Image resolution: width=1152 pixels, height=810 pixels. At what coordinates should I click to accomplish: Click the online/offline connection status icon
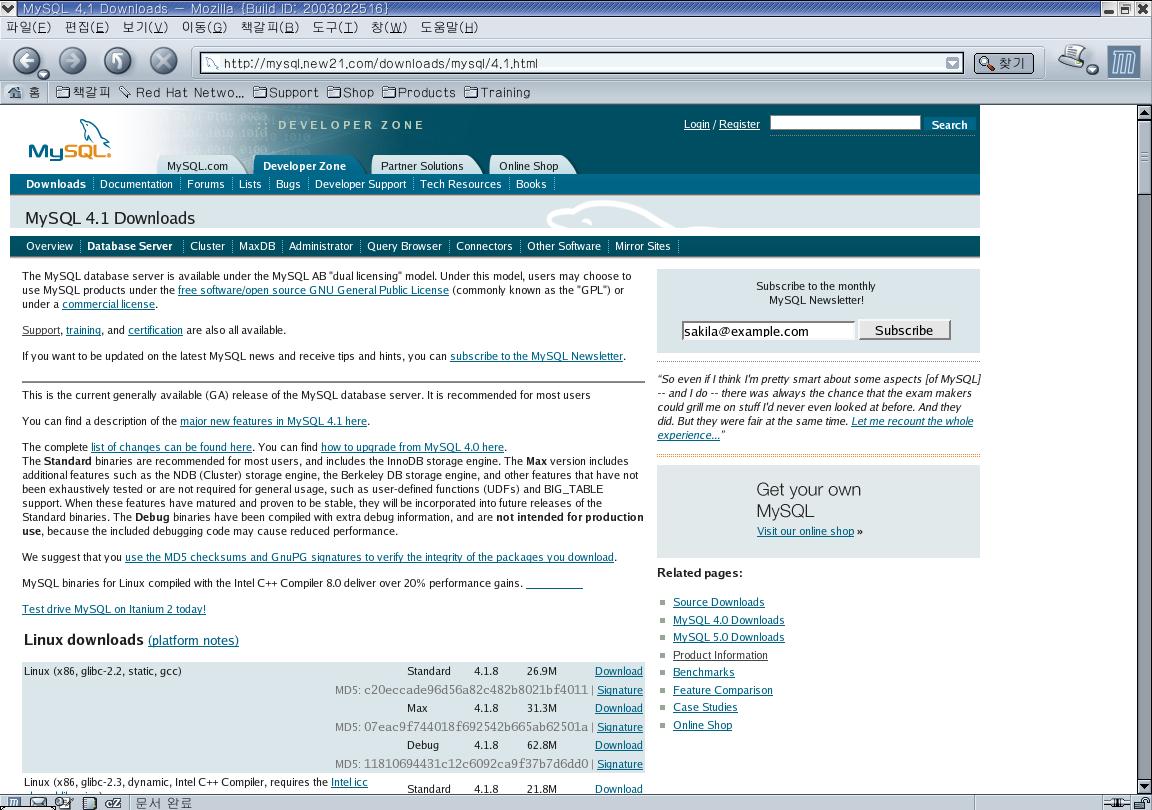click(1117, 803)
